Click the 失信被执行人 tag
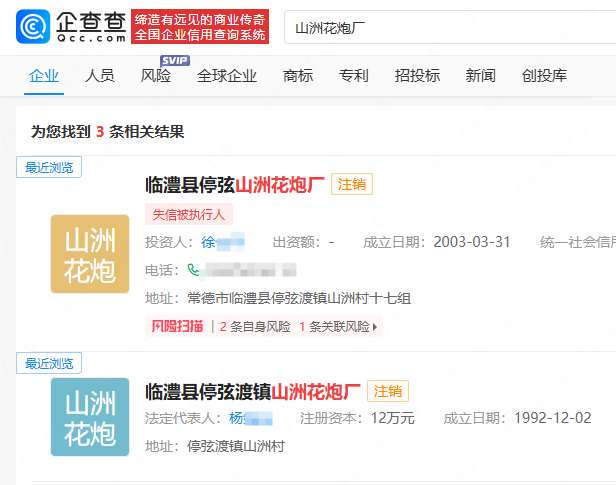 pos(190,214)
